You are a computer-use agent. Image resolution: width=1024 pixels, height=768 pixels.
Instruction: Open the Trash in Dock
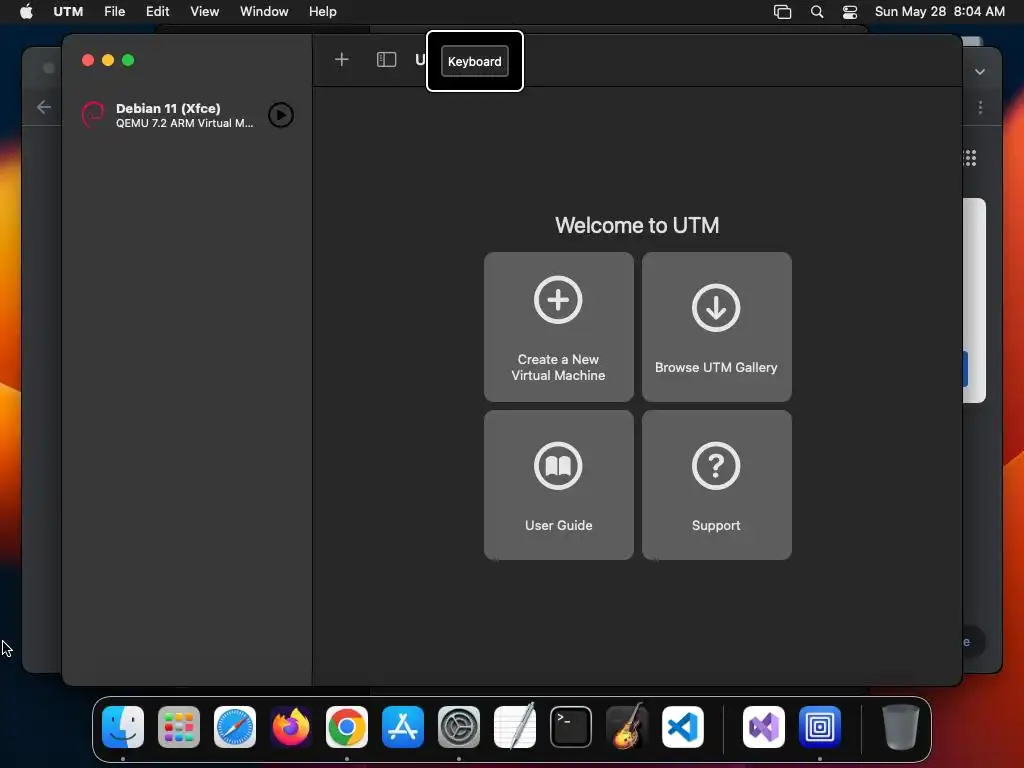[901, 726]
